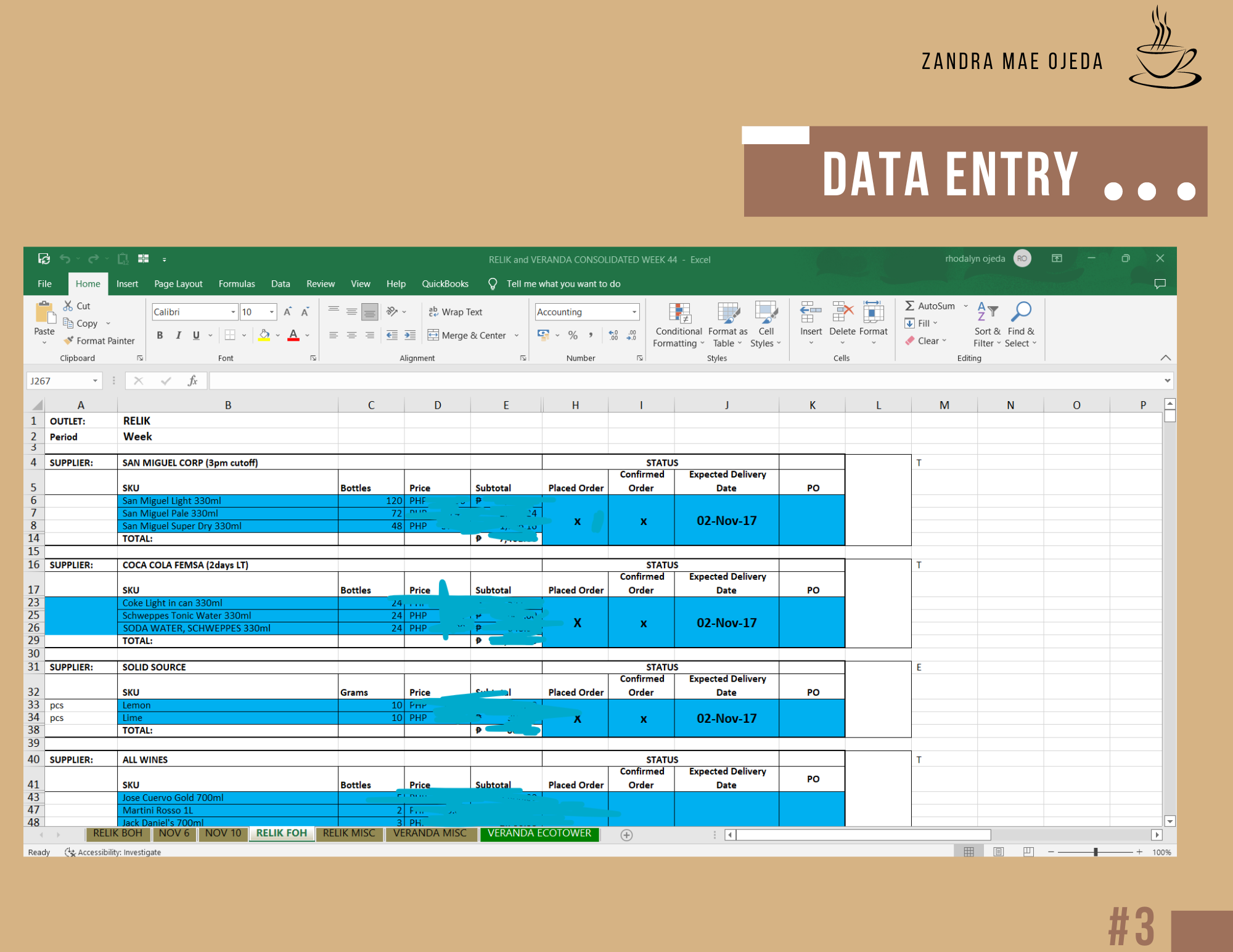Open the Accounting number format dropdown
This screenshot has width=1233, height=952.
(634, 312)
